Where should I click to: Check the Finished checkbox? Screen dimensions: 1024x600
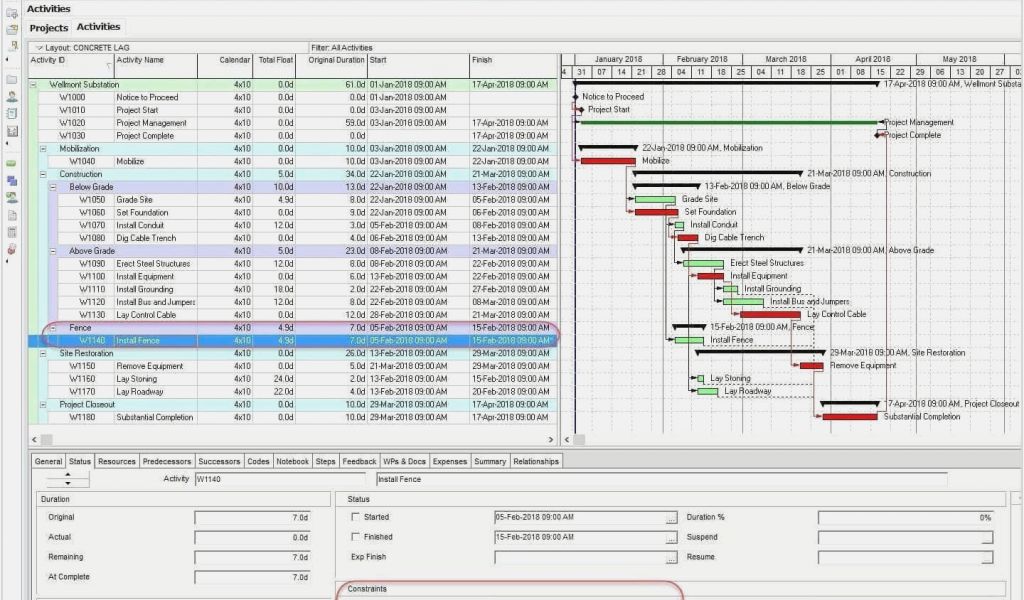click(x=355, y=537)
